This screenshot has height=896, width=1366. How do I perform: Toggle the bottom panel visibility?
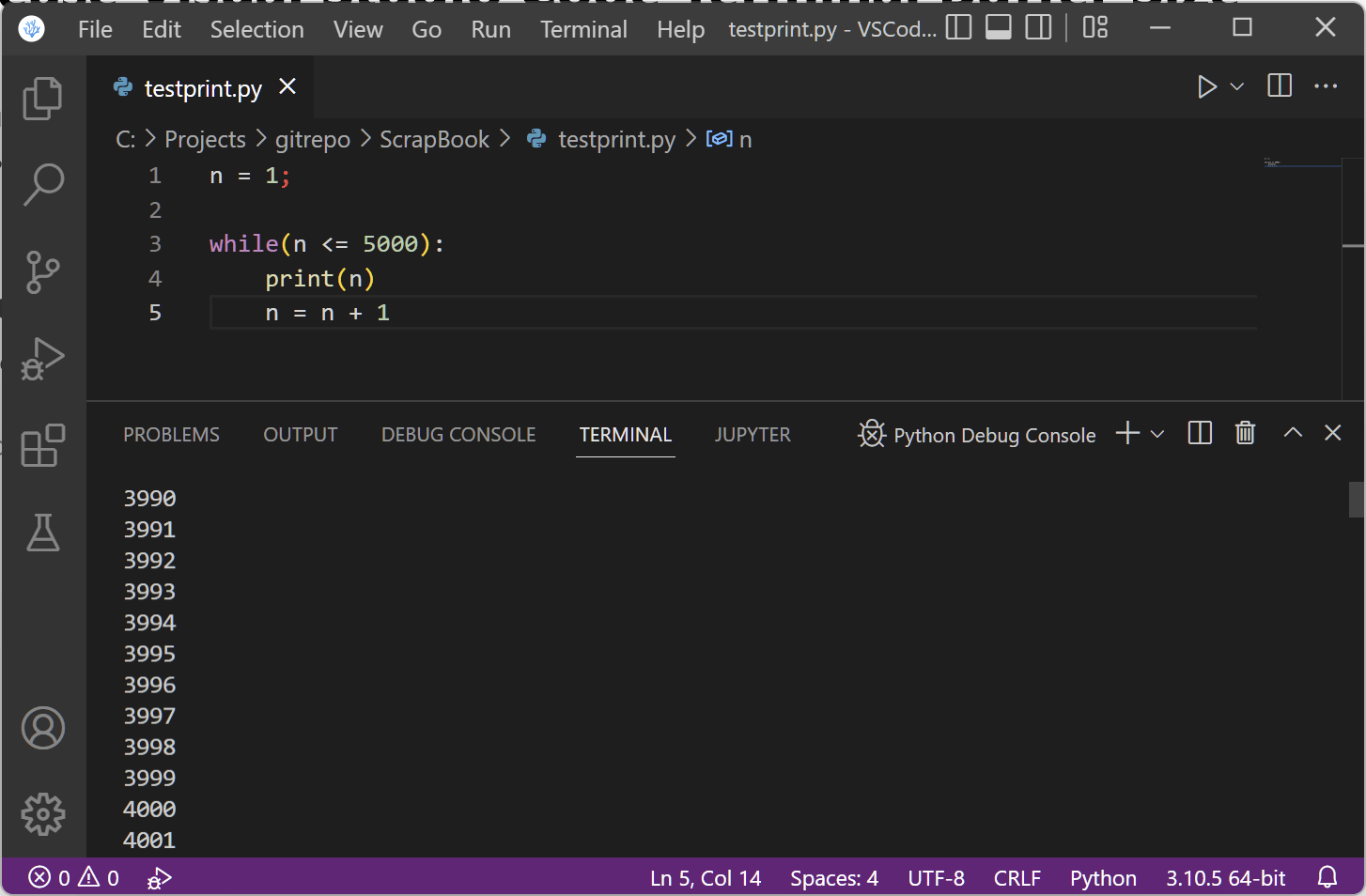click(998, 28)
